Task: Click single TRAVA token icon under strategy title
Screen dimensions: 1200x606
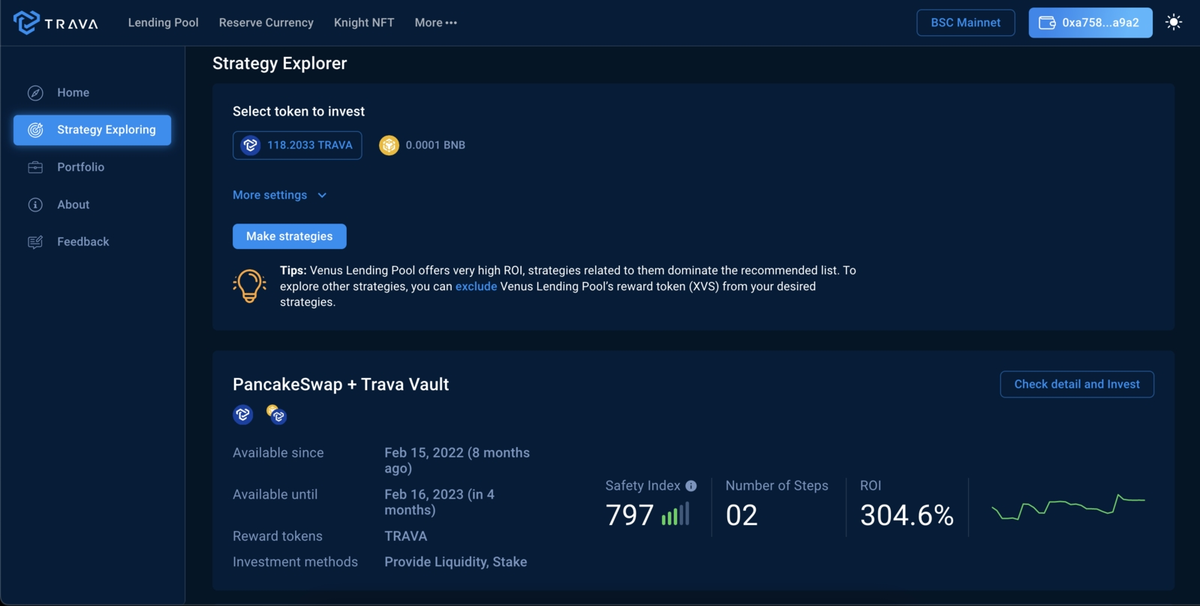Action: click(243, 414)
